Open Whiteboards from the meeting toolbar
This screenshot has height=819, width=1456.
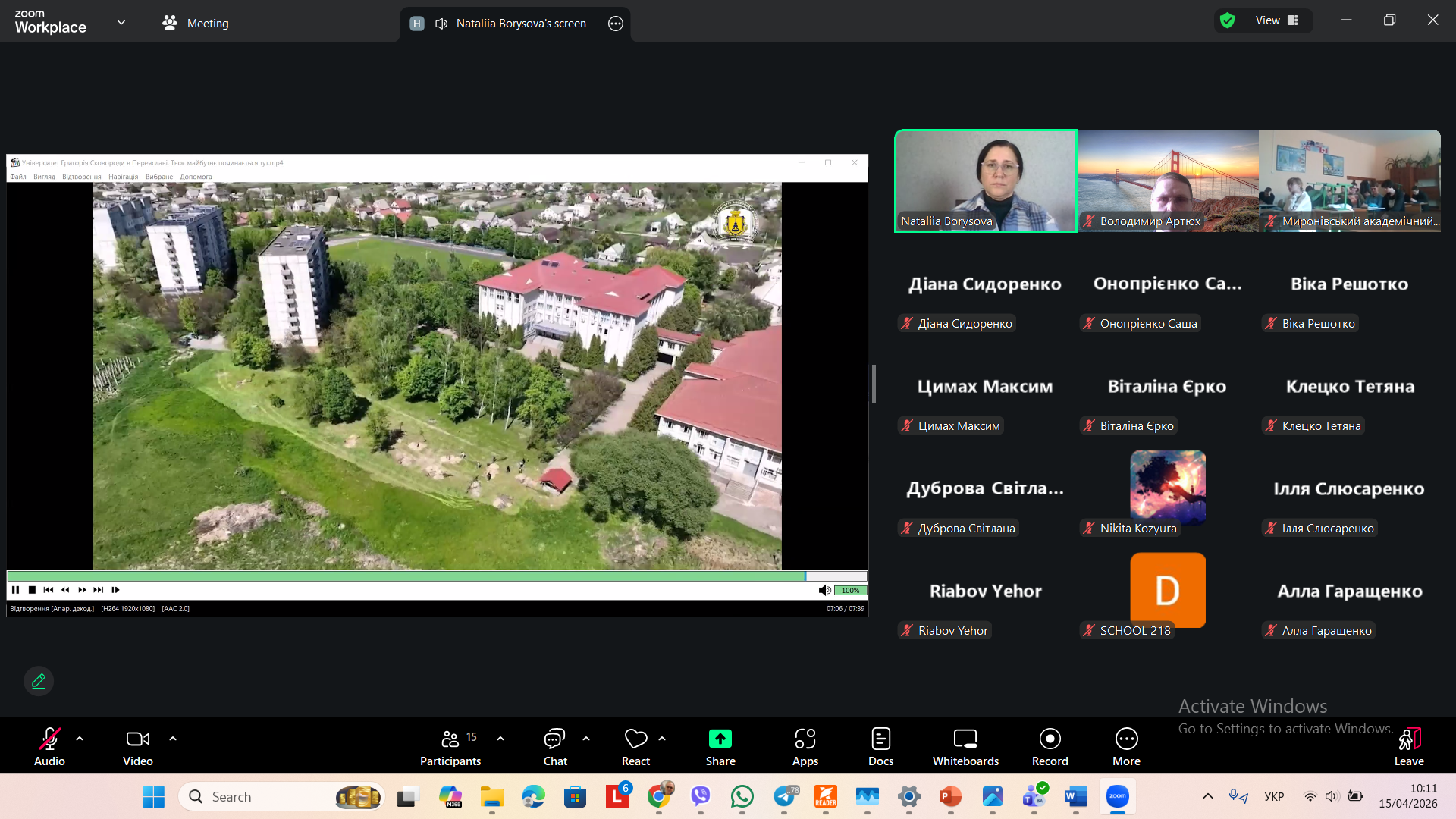(965, 739)
